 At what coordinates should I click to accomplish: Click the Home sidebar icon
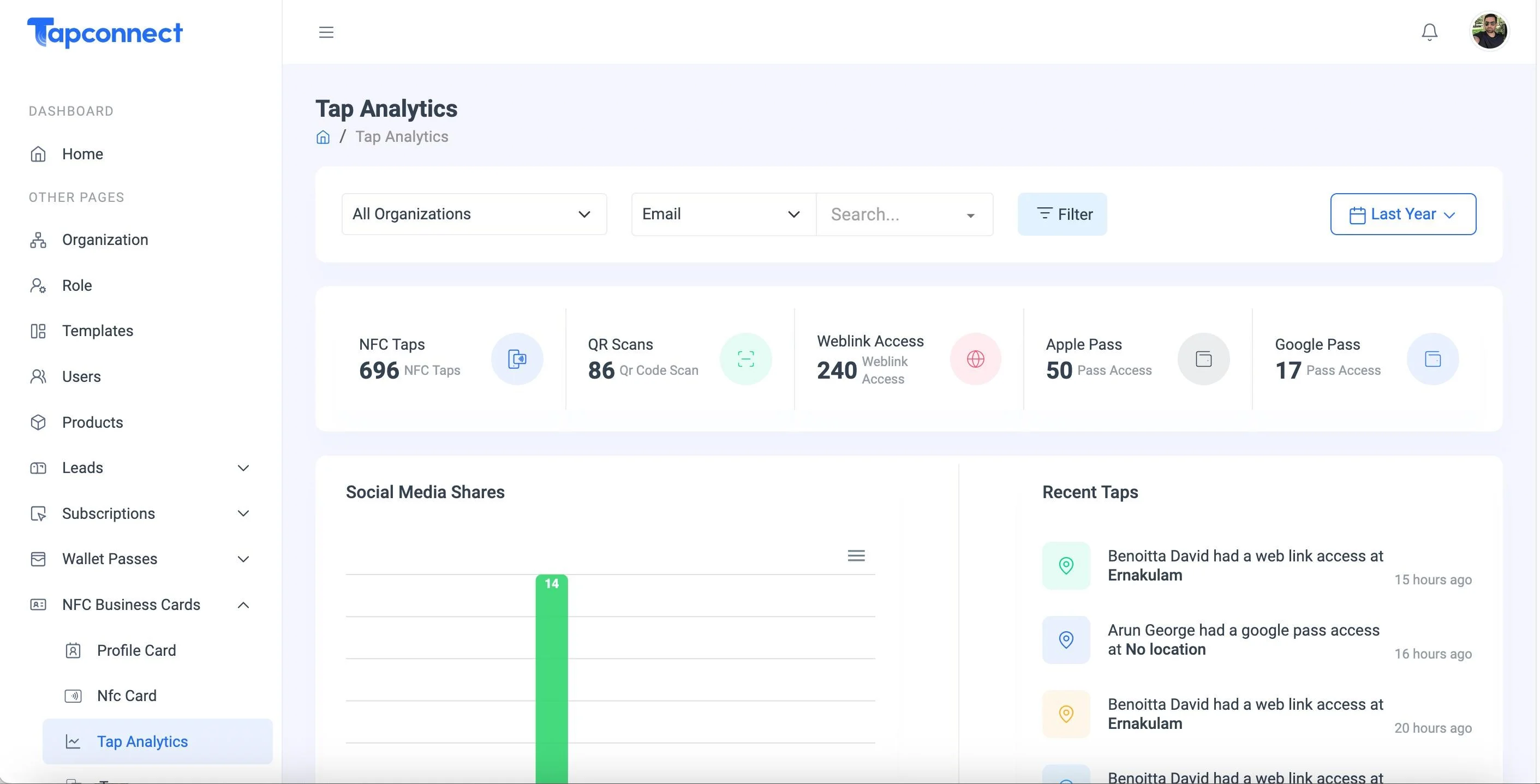point(38,154)
